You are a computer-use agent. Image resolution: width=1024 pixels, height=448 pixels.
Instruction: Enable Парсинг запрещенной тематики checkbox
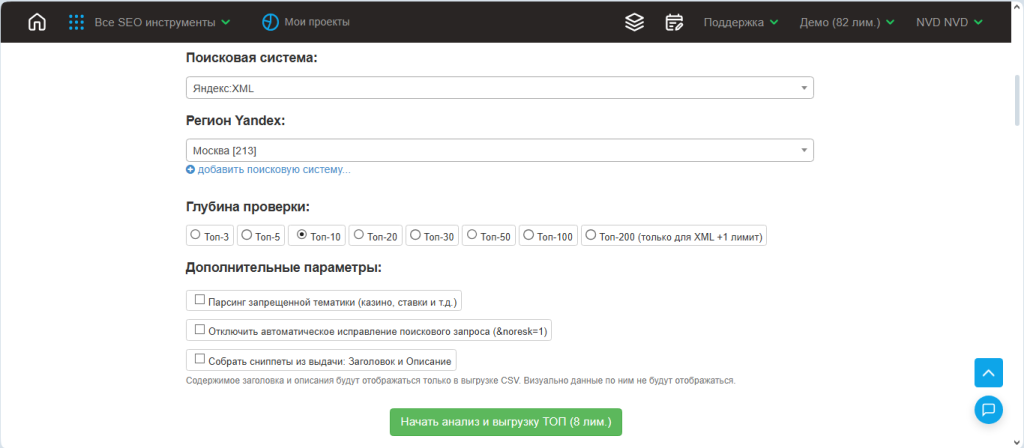tap(200, 300)
